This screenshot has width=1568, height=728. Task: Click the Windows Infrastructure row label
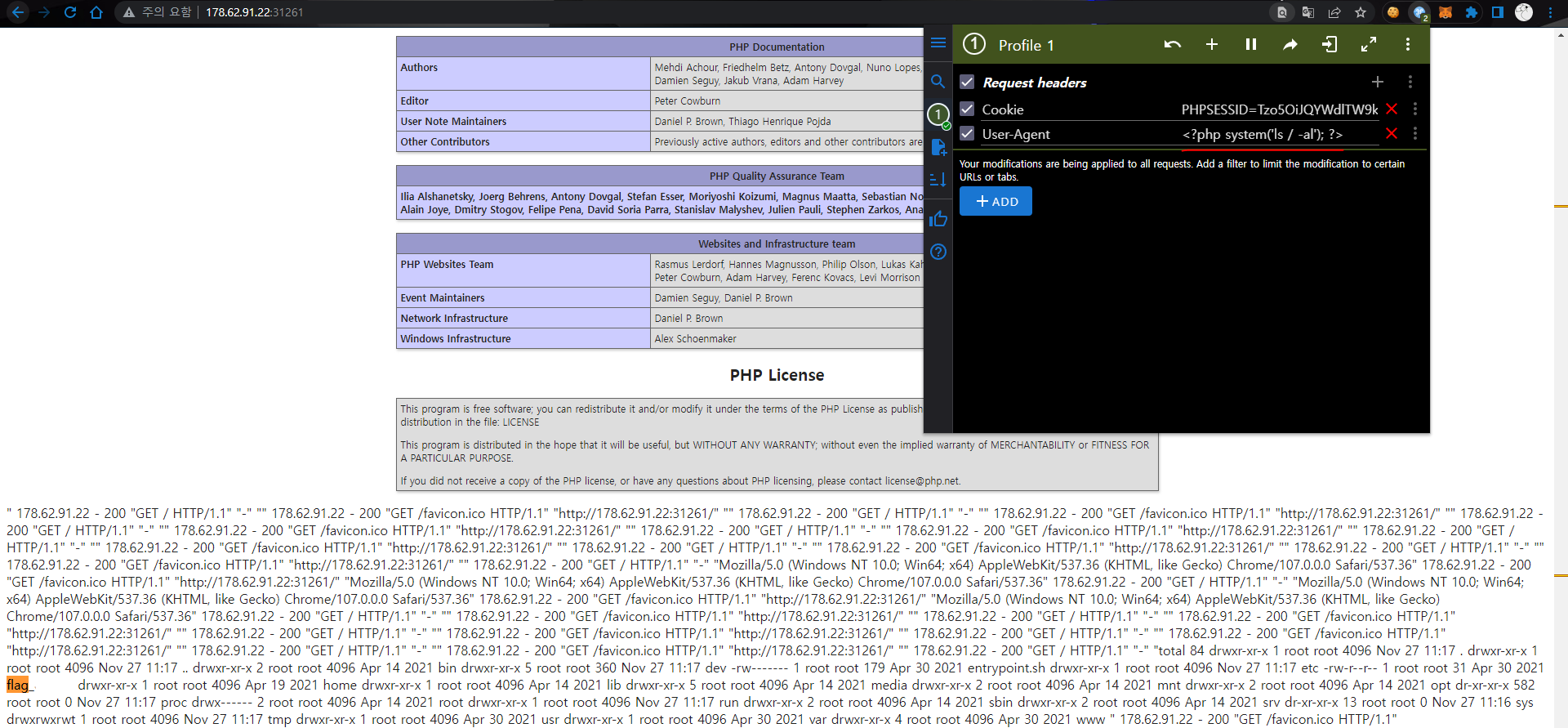point(456,338)
